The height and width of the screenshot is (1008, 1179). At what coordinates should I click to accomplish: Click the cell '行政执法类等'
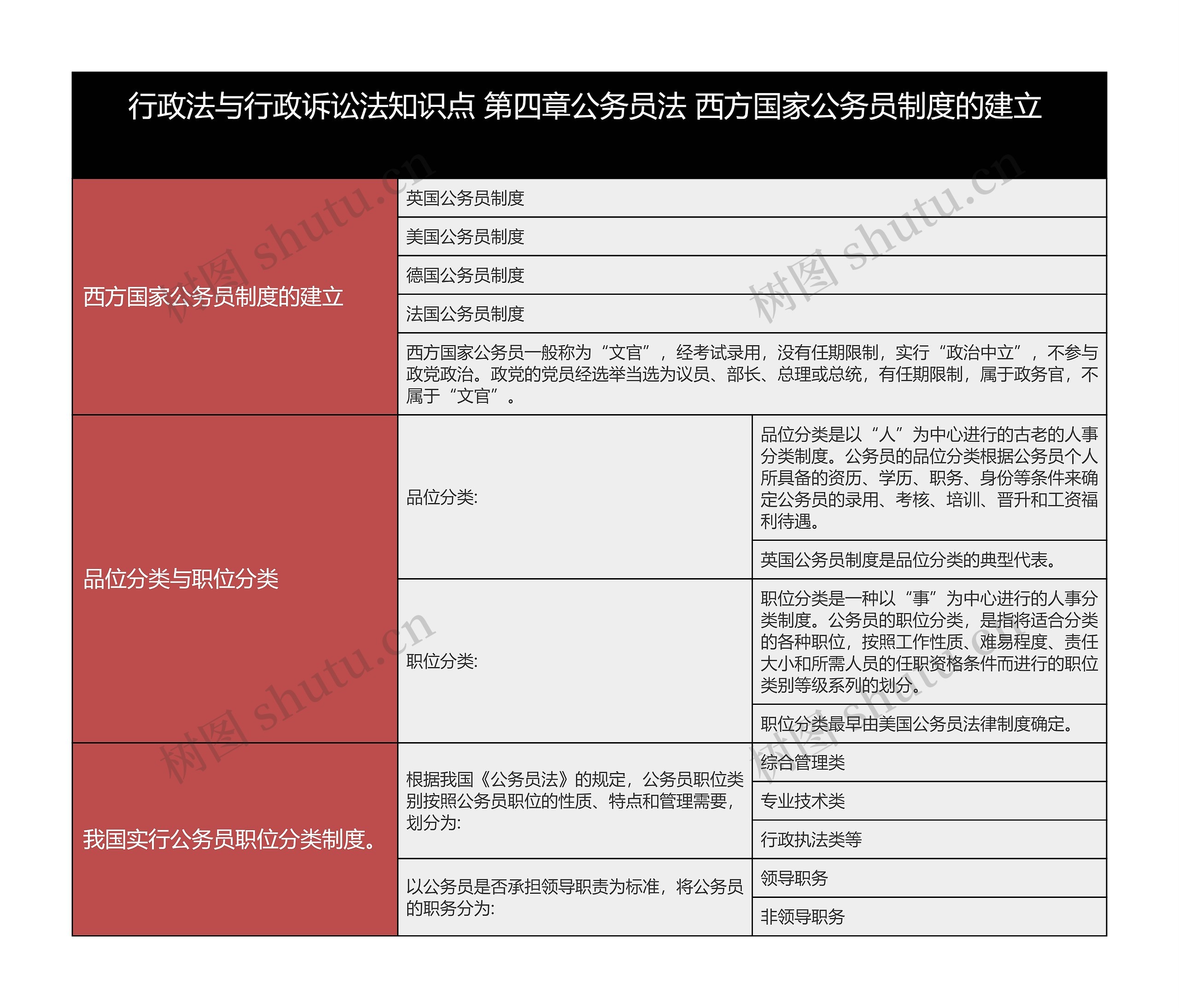pyautogui.click(x=929, y=839)
